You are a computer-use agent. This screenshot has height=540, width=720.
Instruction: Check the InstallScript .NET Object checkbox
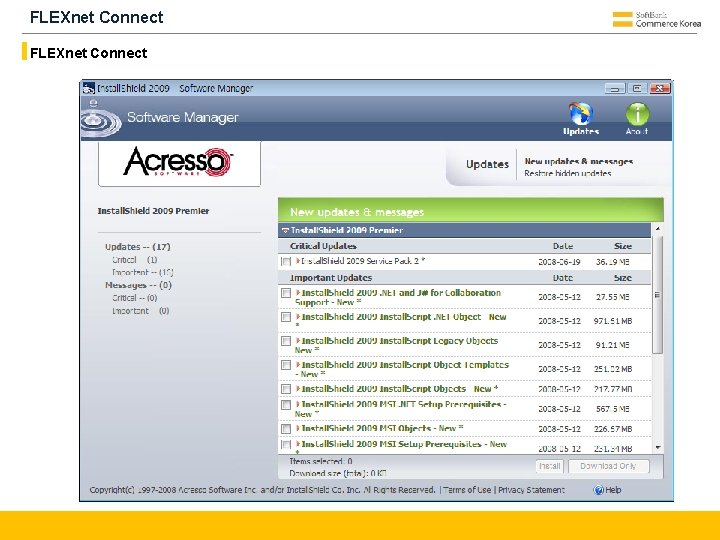point(286,317)
